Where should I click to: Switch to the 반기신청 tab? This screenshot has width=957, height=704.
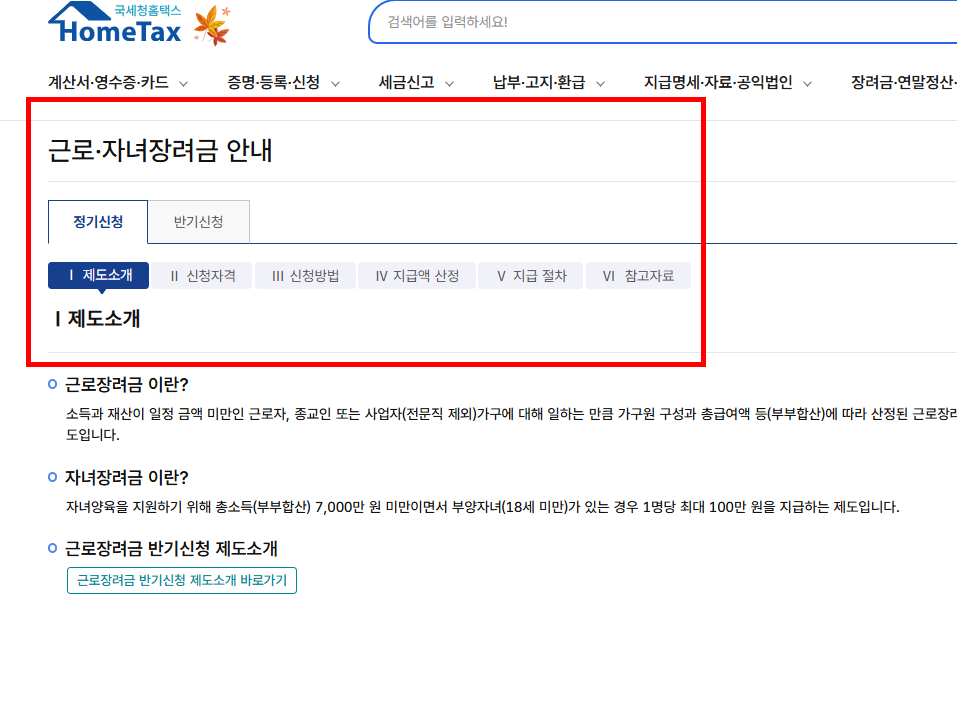tap(198, 221)
